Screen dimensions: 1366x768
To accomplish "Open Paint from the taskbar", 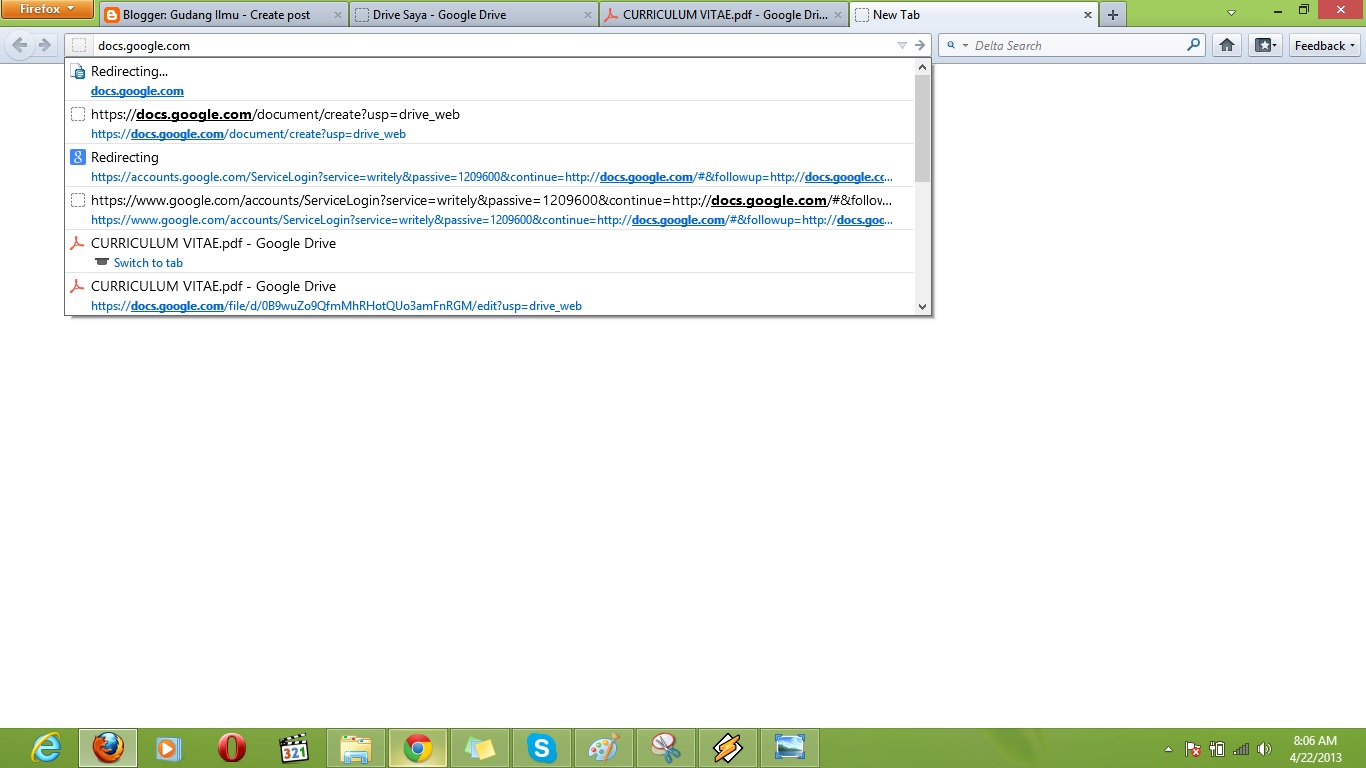I will tap(603, 748).
